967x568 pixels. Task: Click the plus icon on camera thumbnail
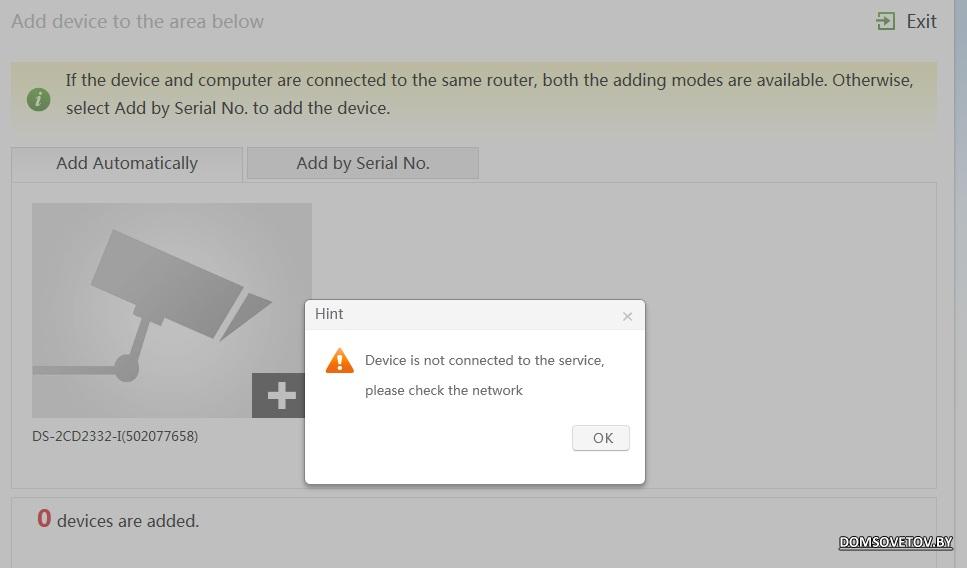[281, 395]
